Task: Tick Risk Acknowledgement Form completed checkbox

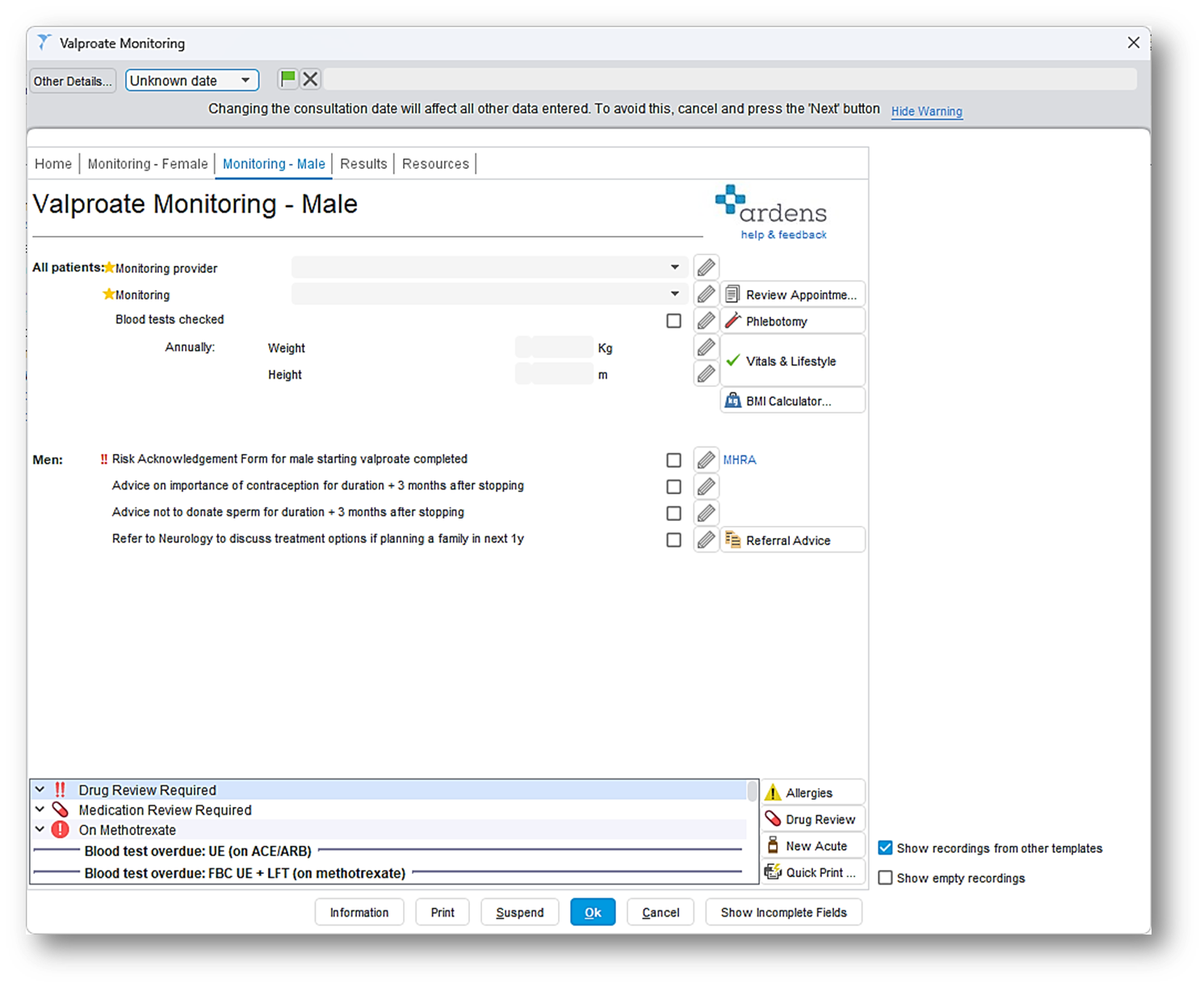Action: coord(673,460)
